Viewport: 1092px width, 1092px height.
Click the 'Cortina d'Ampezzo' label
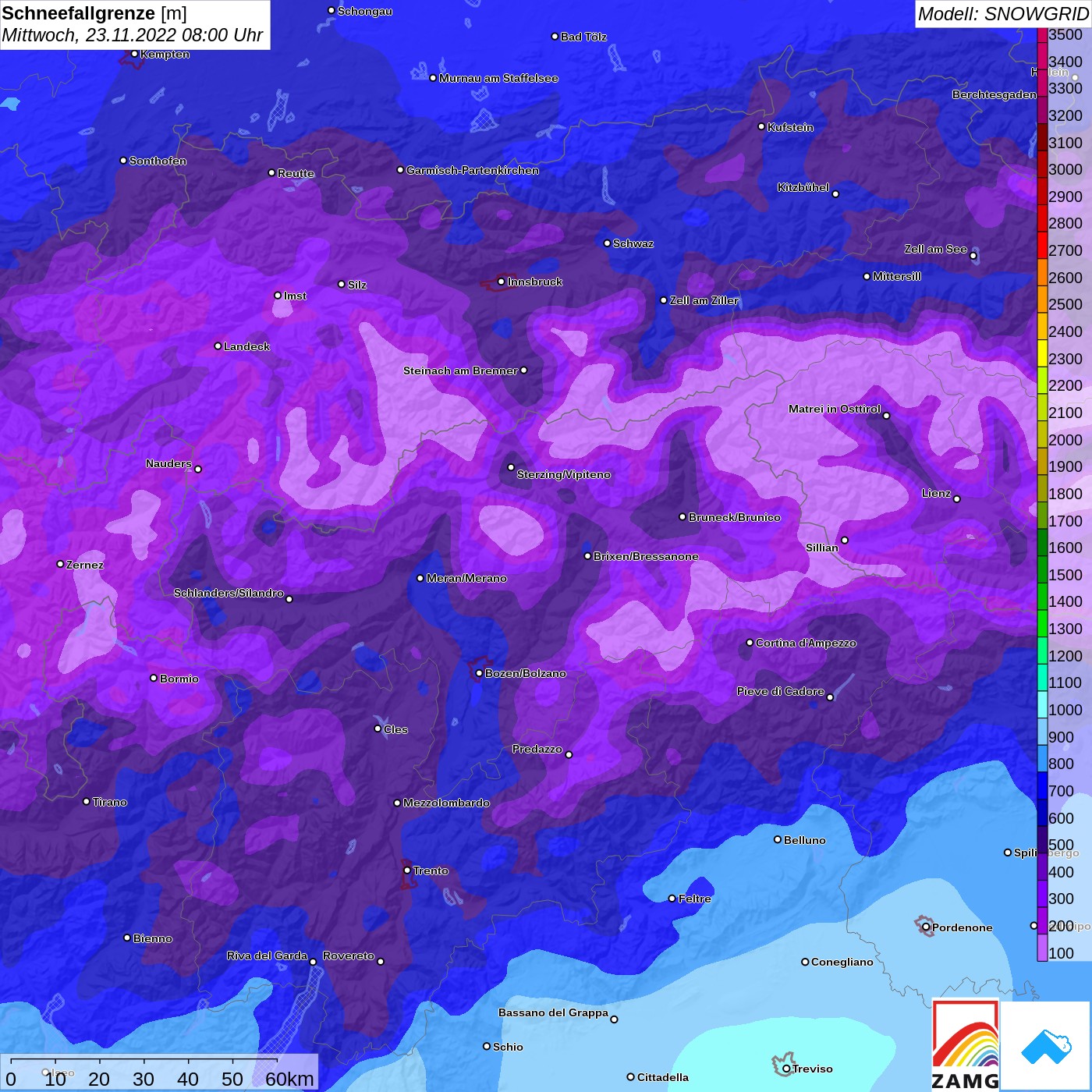pos(806,643)
